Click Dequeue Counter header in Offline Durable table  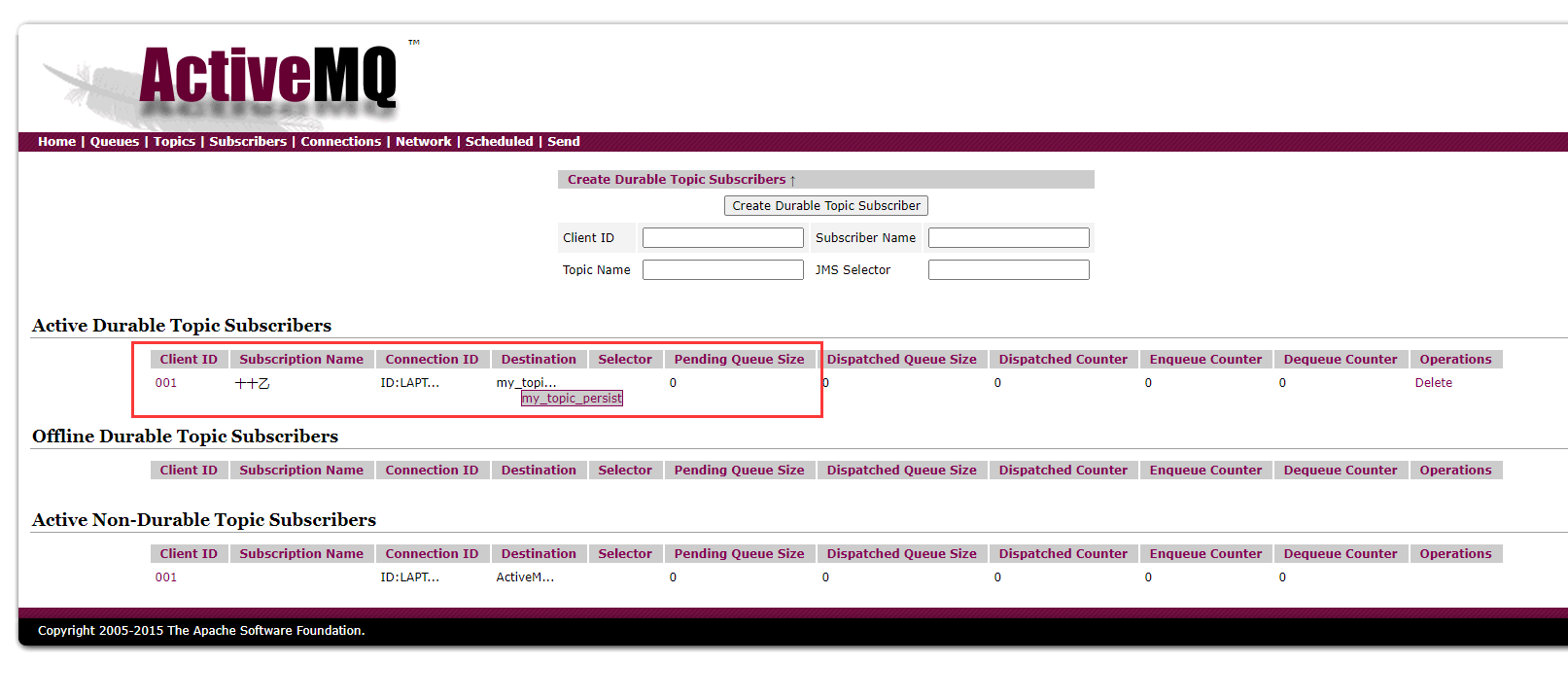tap(1340, 471)
